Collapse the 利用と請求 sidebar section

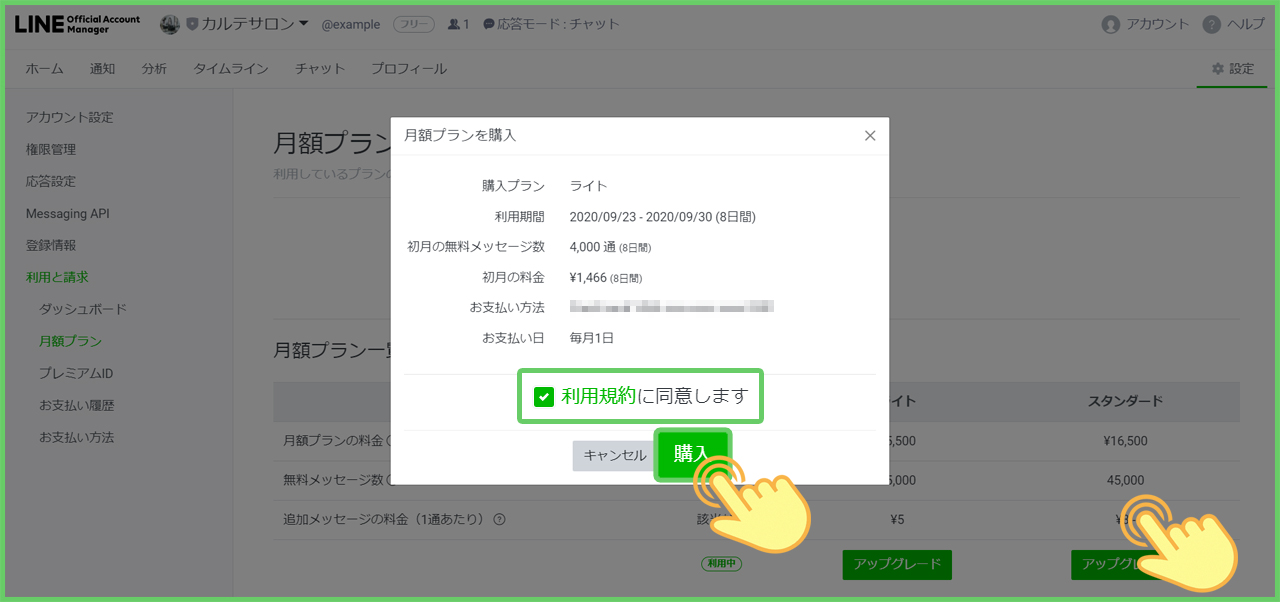[57, 277]
